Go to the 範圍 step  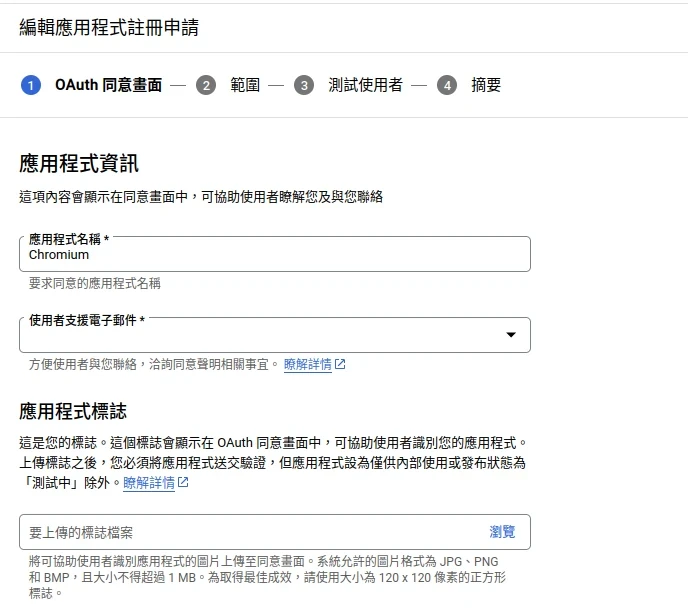click(x=245, y=85)
